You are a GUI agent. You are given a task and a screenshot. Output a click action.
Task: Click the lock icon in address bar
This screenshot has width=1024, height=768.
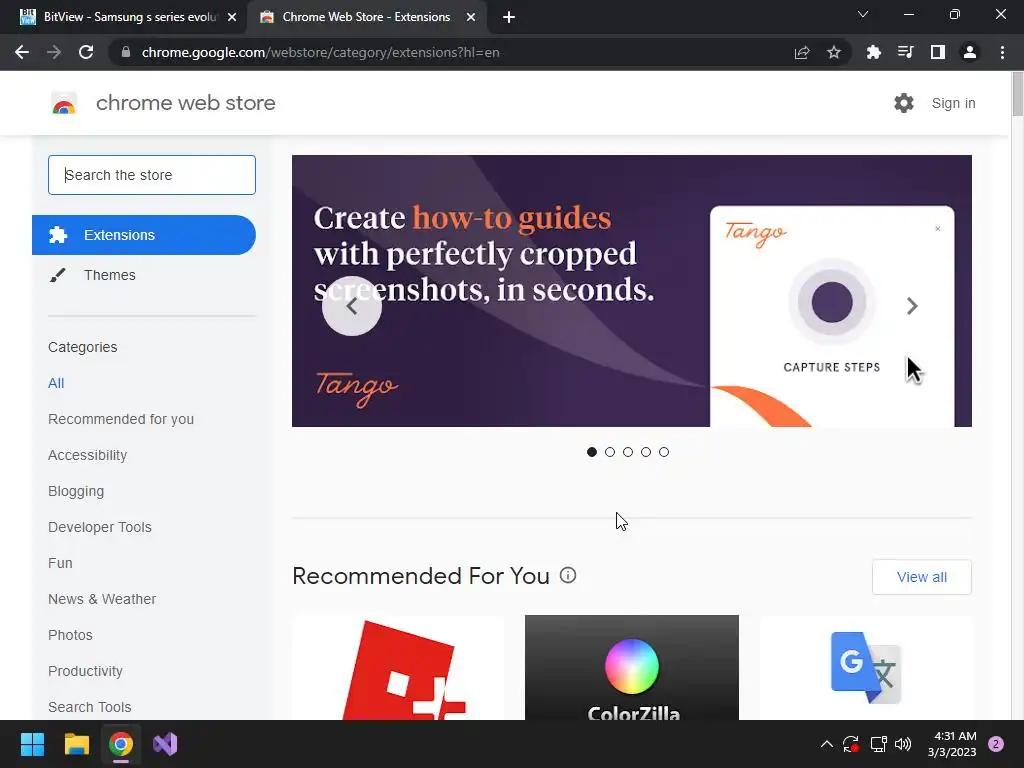click(x=126, y=52)
